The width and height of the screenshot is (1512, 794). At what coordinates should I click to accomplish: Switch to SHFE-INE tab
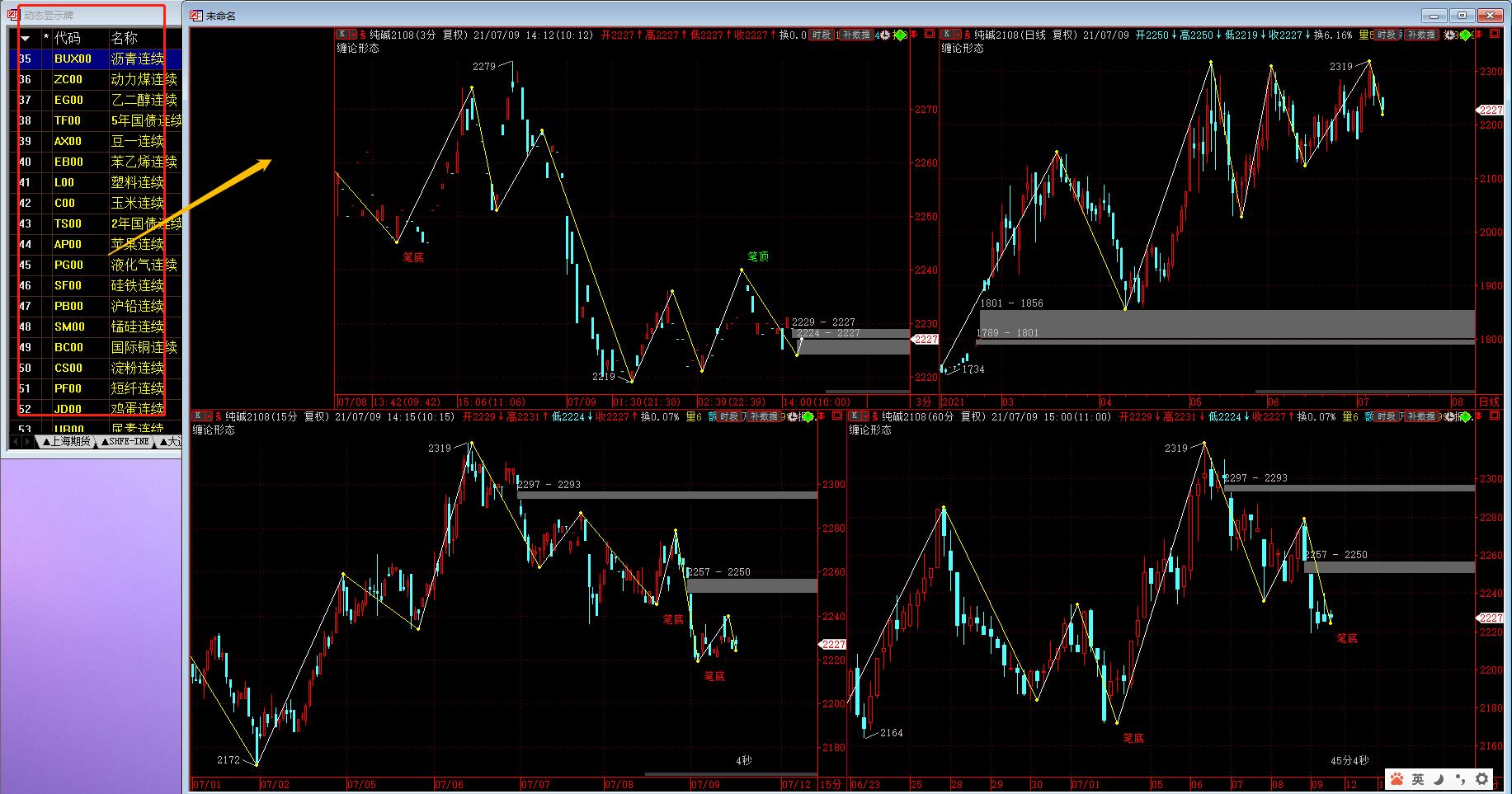click(125, 441)
